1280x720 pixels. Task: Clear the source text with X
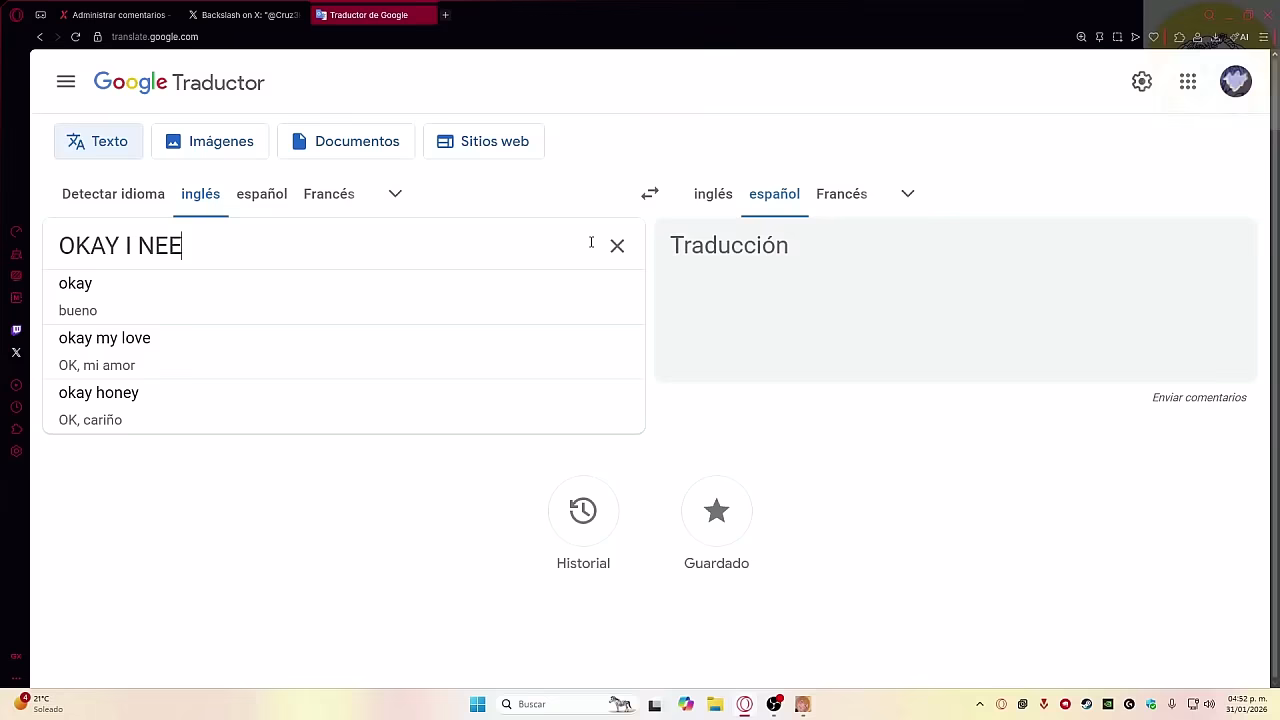point(617,246)
